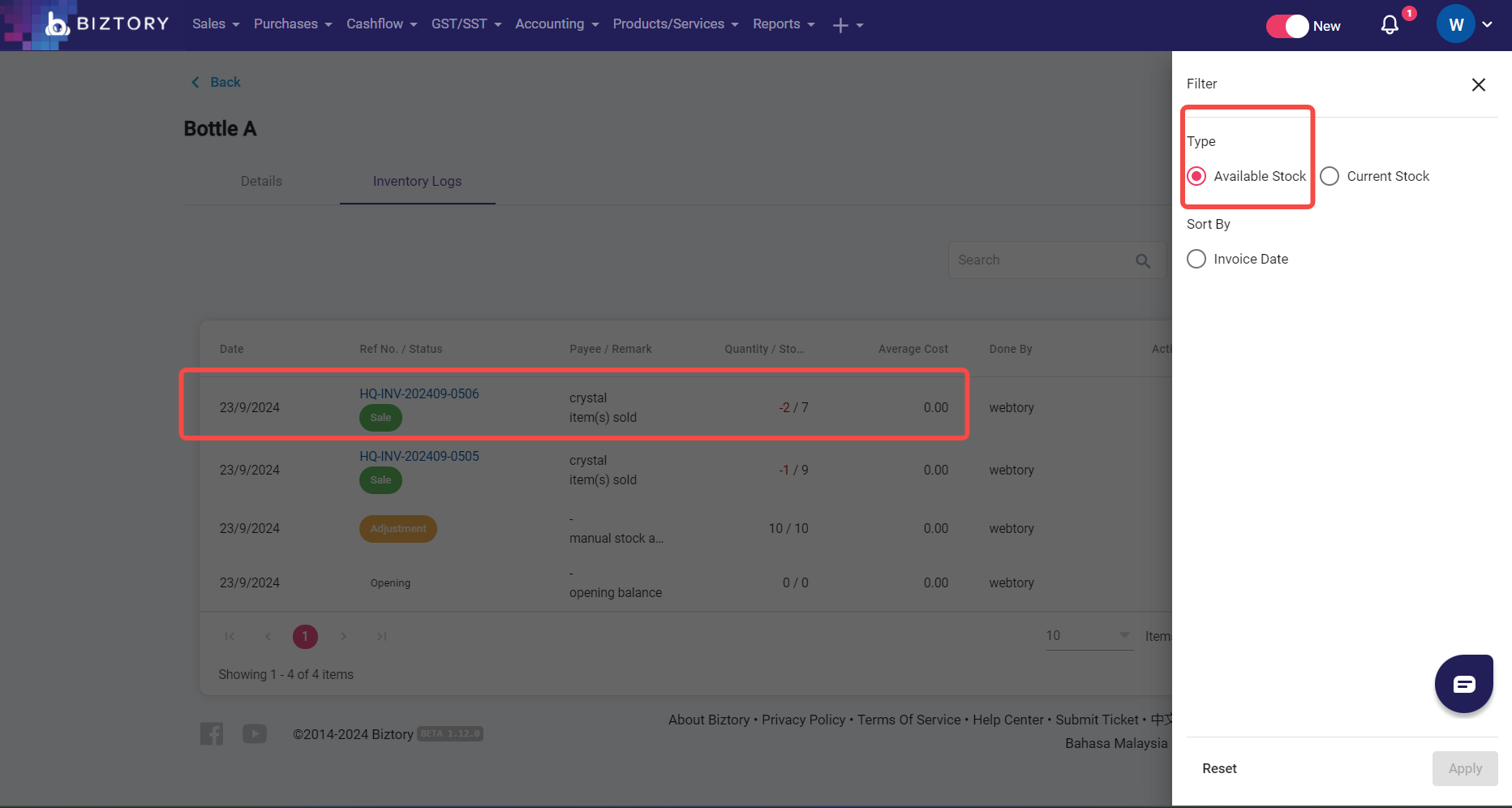This screenshot has height=808, width=1512.
Task: Open the chat support widget
Action: 1464,684
